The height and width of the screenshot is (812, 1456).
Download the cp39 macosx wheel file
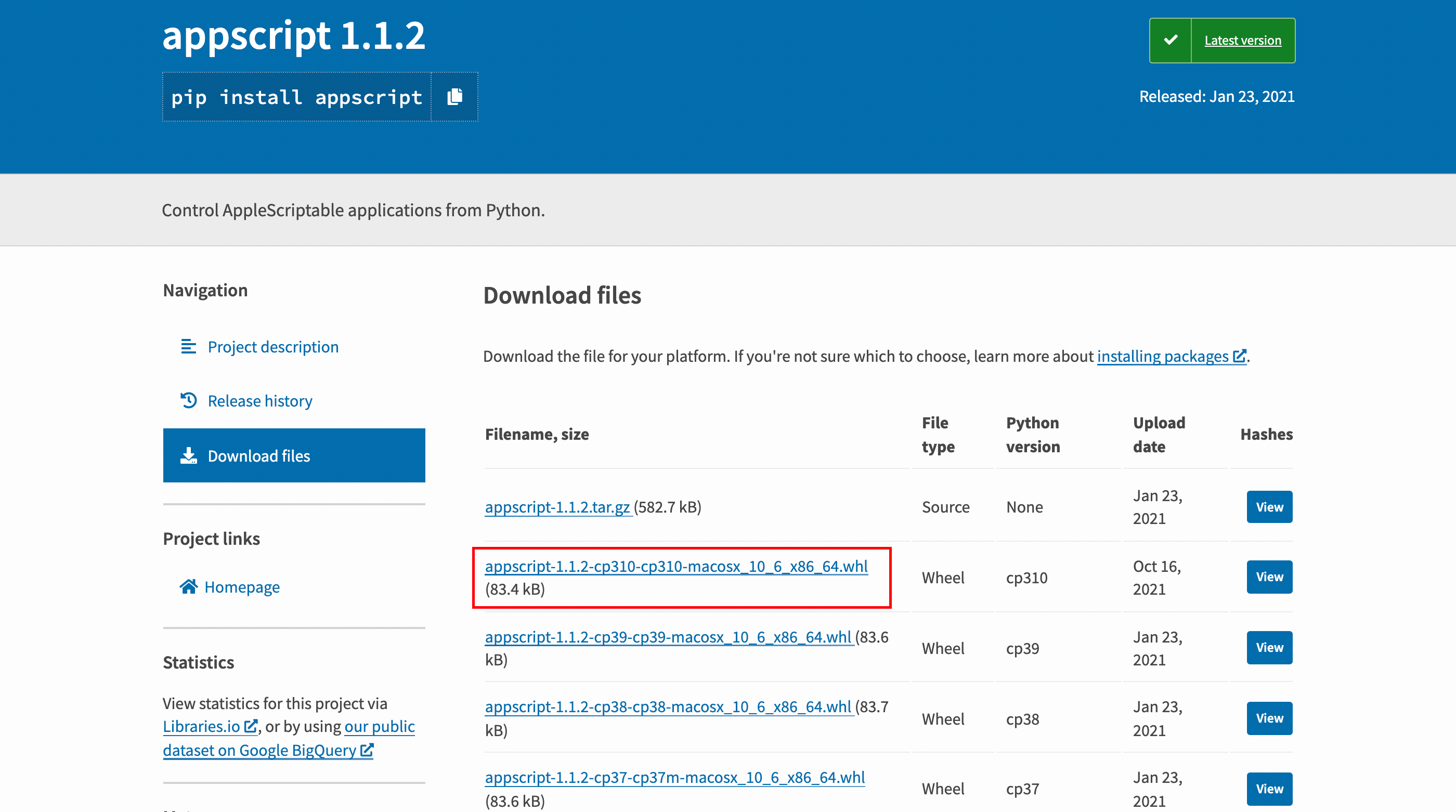click(668, 637)
